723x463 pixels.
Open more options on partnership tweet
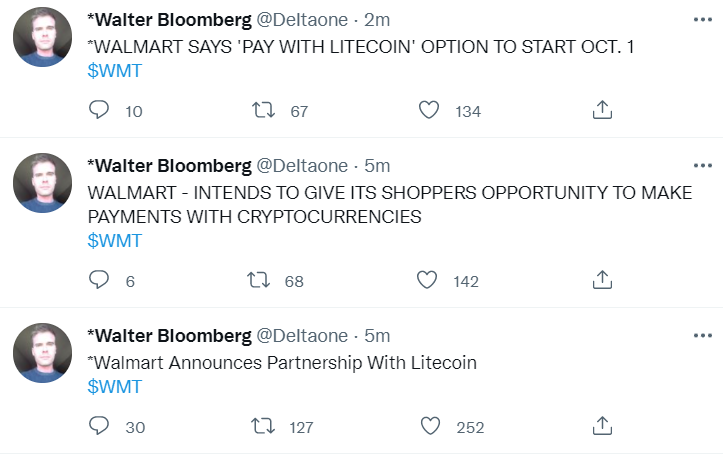(703, 335)
